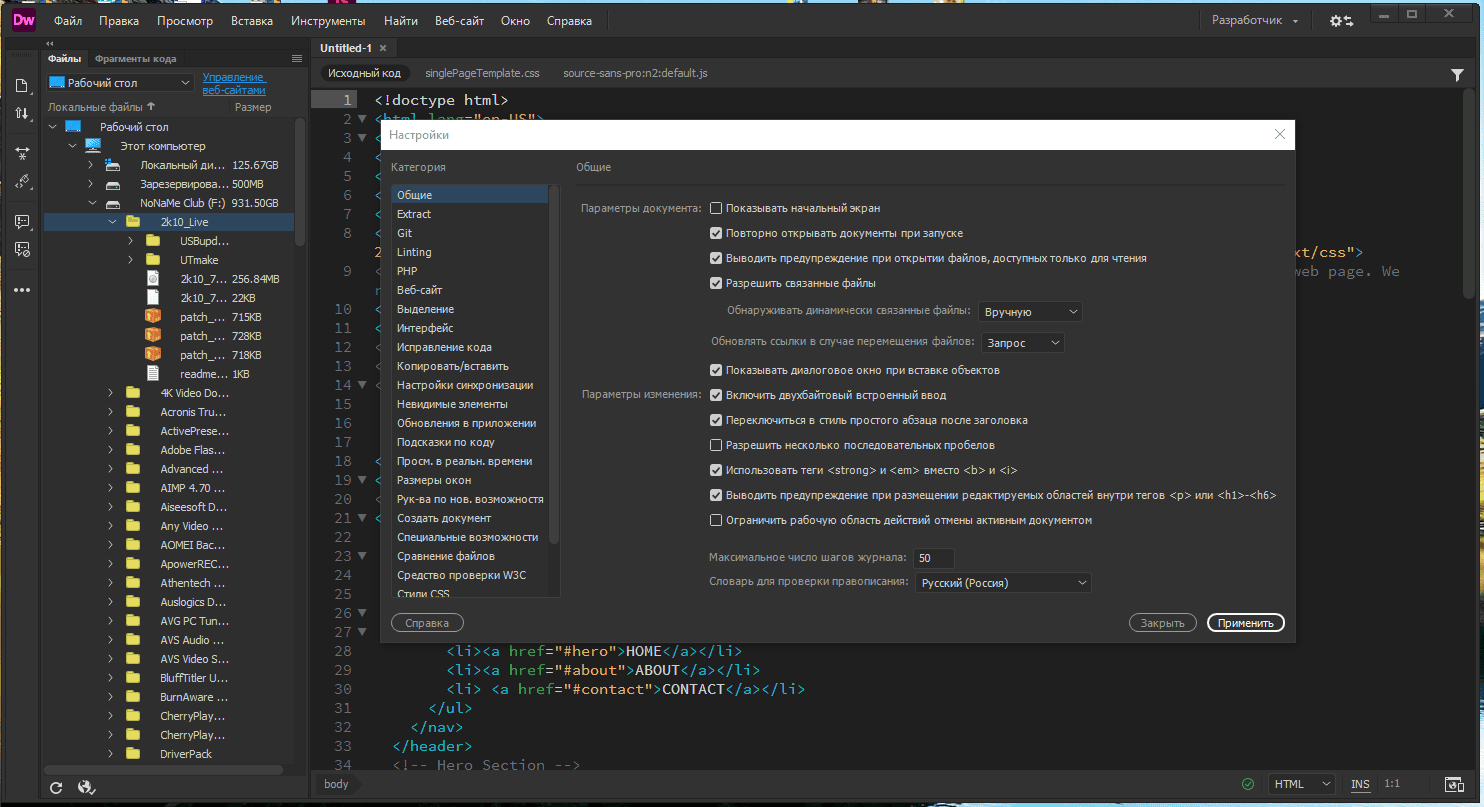Viewport: 1484px width, 807px height.
Task: Open the Веб-сайт menu
Action: pyautogui.click(x=458, y=20)
